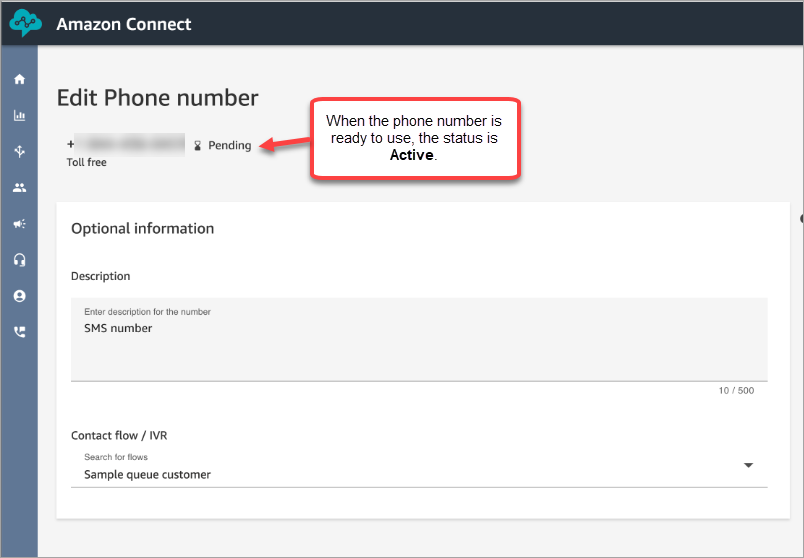Viewport: 804px width, 558px height.
Task: Click the Toll free number type label
Action: pos(87,162)
